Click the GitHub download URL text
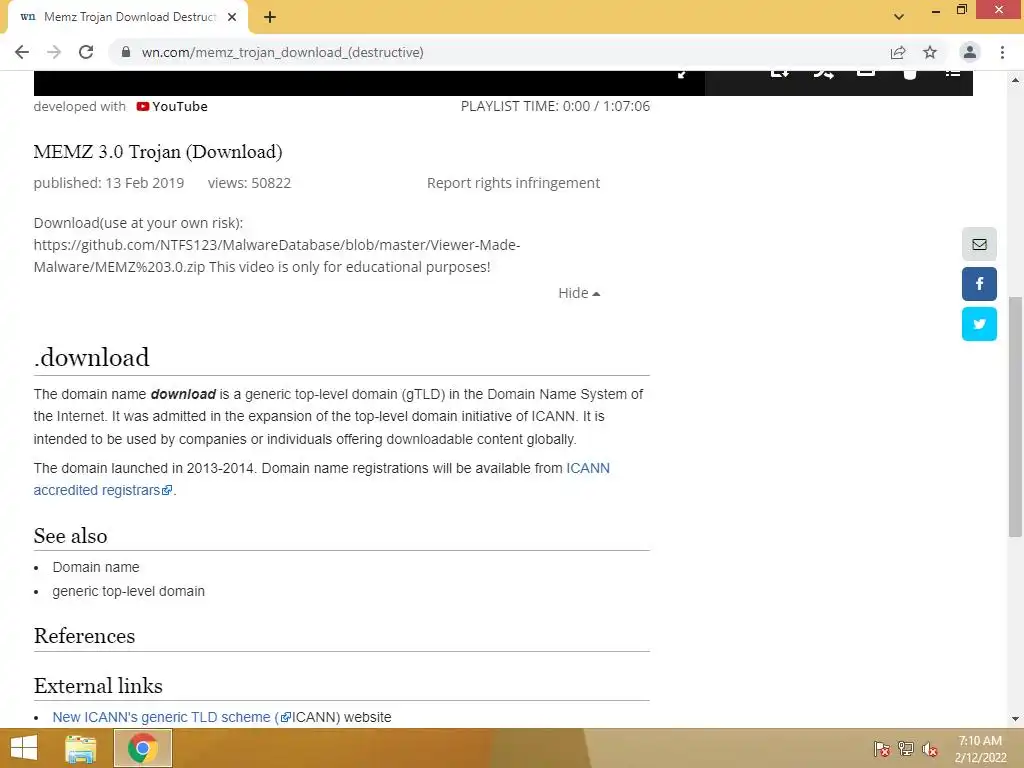Viewport: 1024px width, 768px height. coord(277,256)
